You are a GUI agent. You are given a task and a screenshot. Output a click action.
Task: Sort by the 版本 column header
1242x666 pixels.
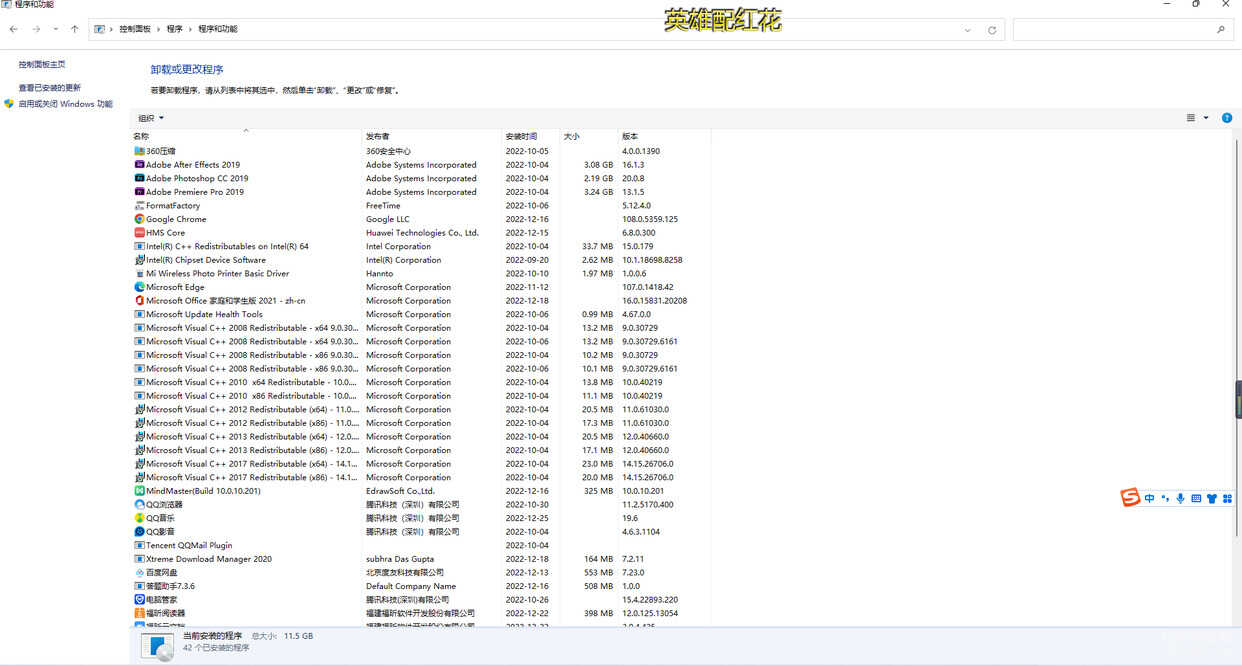[x=665, y=136]
